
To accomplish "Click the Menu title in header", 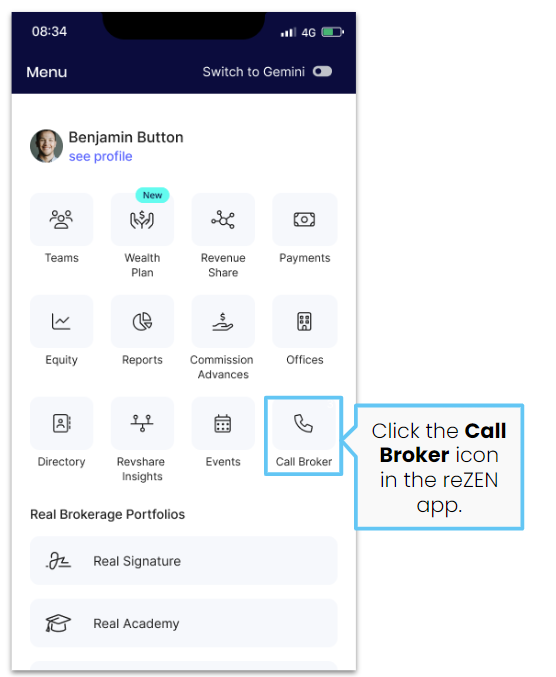I will (47, 72).
